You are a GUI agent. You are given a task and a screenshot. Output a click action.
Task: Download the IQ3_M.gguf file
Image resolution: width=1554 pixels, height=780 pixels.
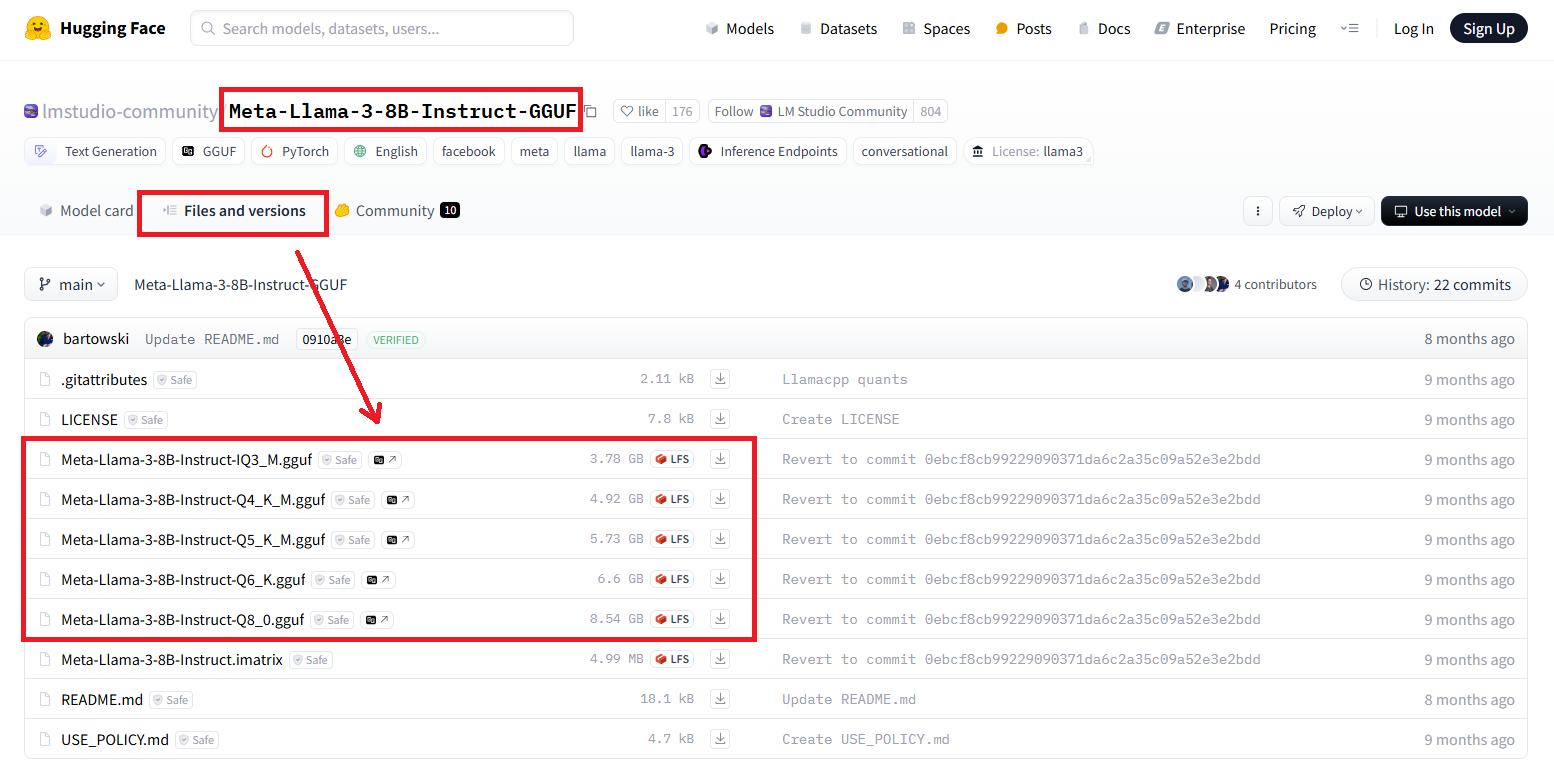pos(720,459)
